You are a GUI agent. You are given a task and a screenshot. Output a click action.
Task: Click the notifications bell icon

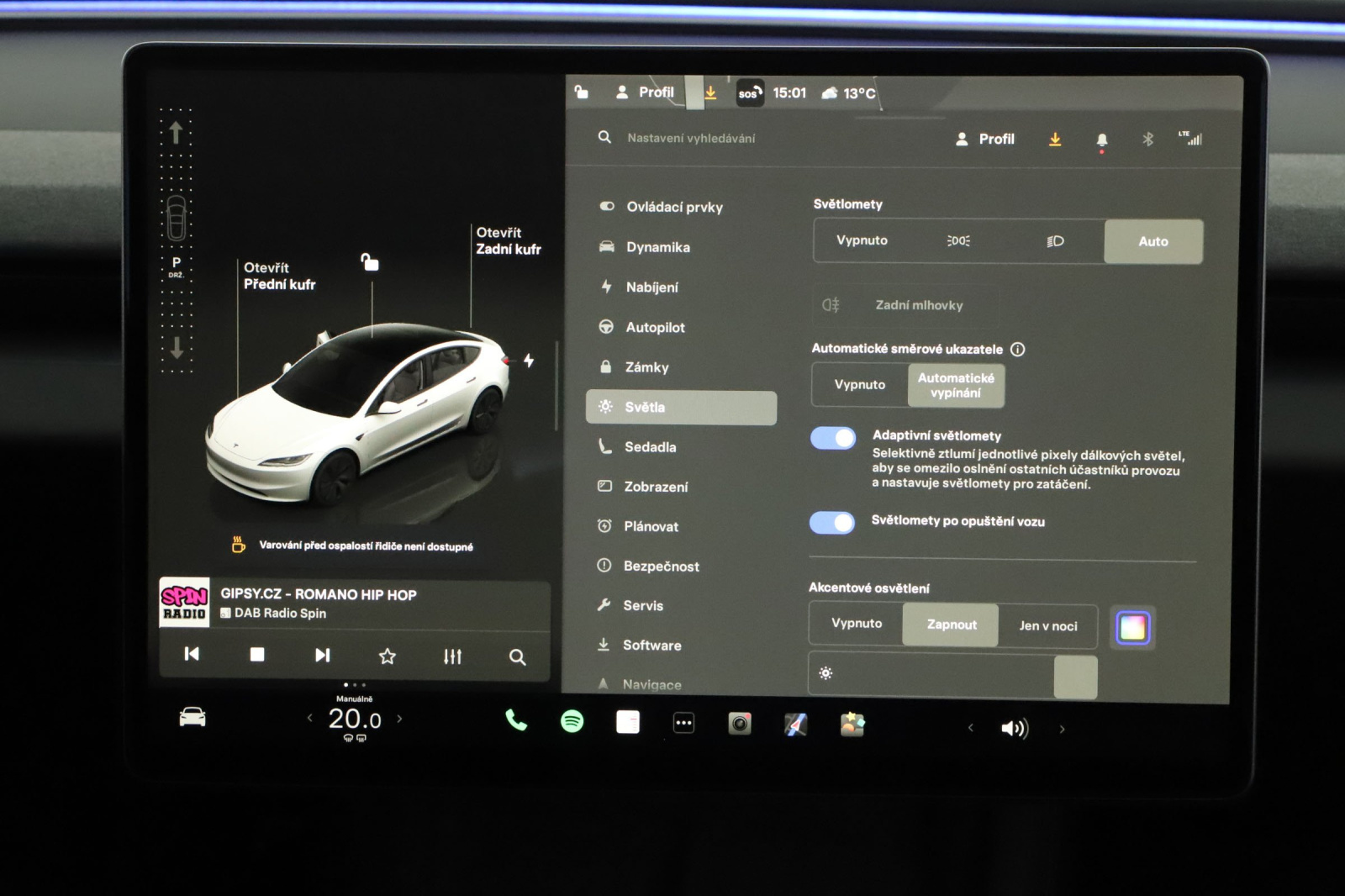coord(1101,140)
